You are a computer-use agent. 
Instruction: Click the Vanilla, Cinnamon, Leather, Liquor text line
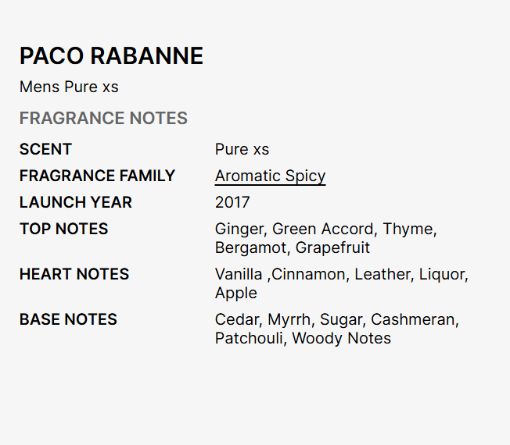coord(342,274)
